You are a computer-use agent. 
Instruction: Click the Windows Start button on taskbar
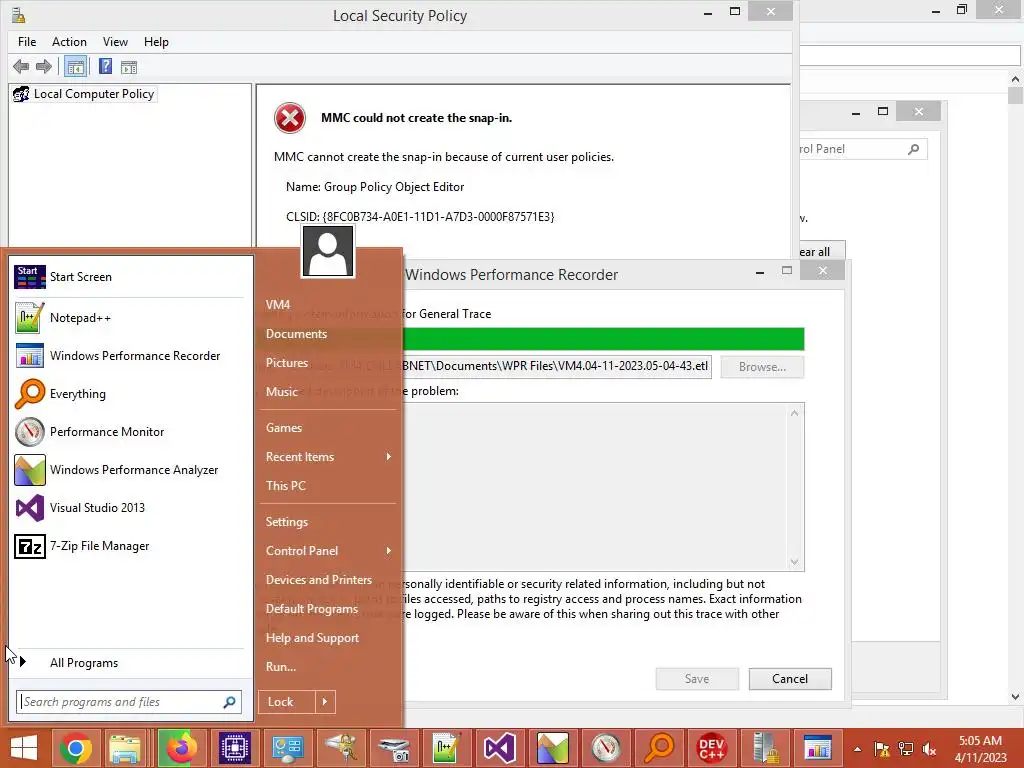pos(24,748)
